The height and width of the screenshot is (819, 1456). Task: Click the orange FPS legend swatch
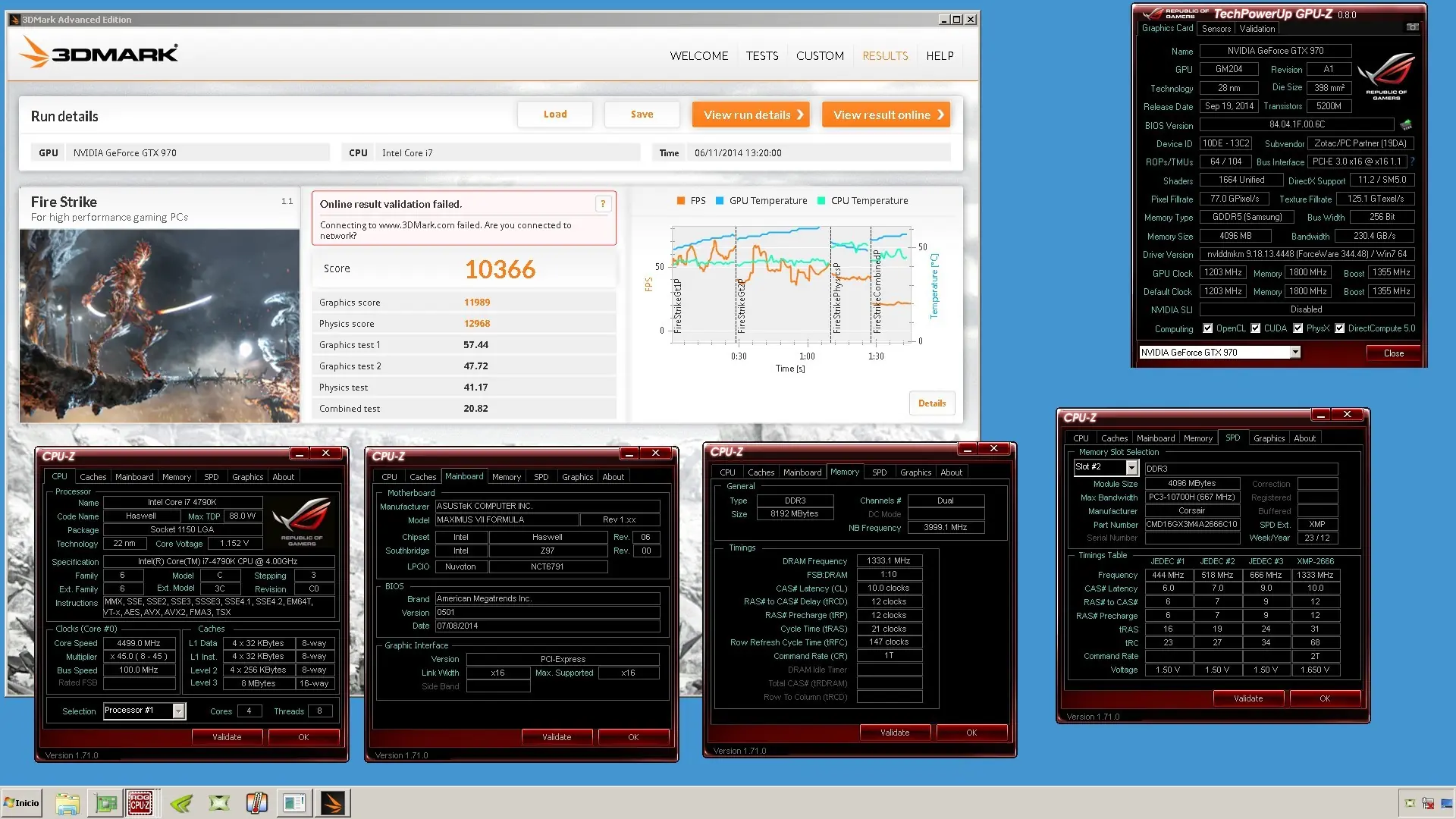click(681, 201)
